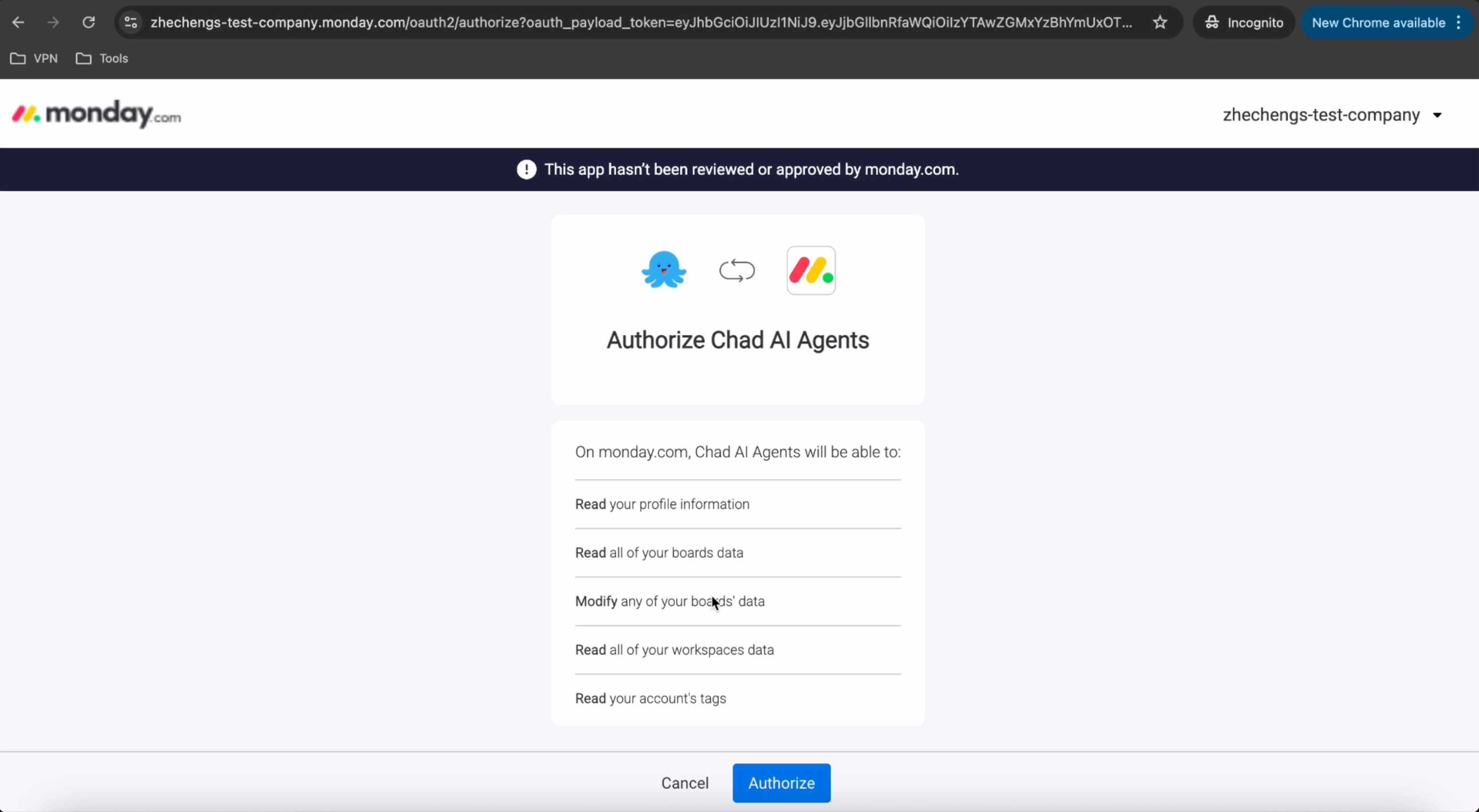Click the Chad AI Agents octopus icon
The width and height of the screenshot is (1479, 812).
(664, 270)
